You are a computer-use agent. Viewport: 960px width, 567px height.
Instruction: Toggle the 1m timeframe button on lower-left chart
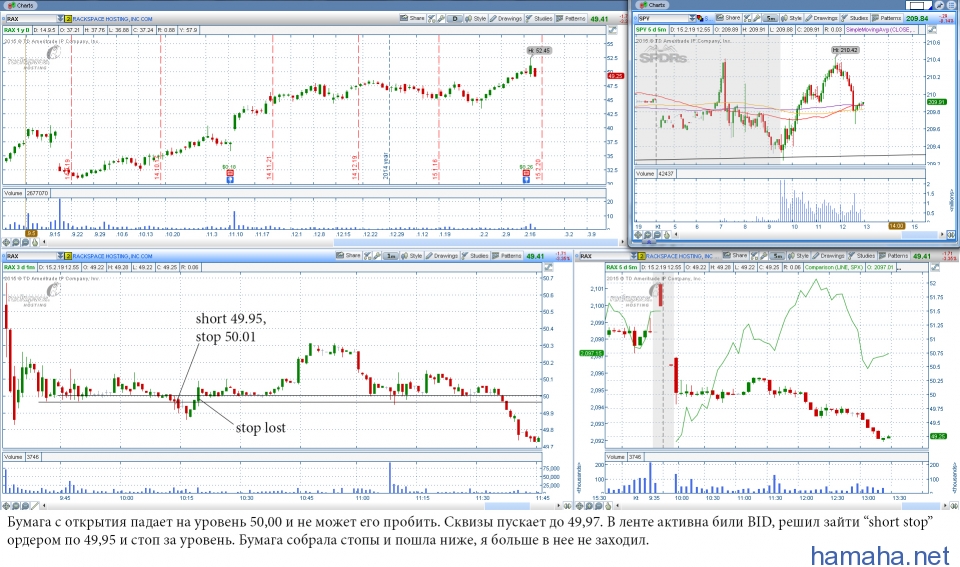pyautogui.click(x=389, y=256)
